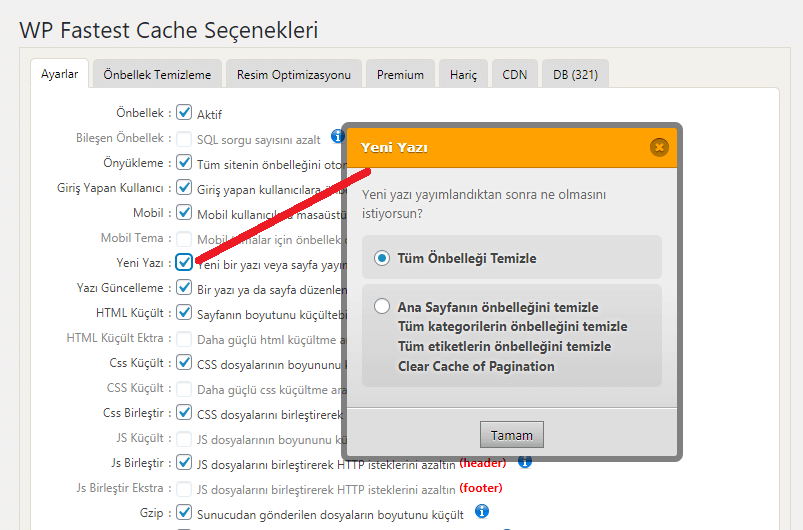Click dialog question 'Yeni yazı yayımlandıktan sonra' text

(x=484, y=203)
